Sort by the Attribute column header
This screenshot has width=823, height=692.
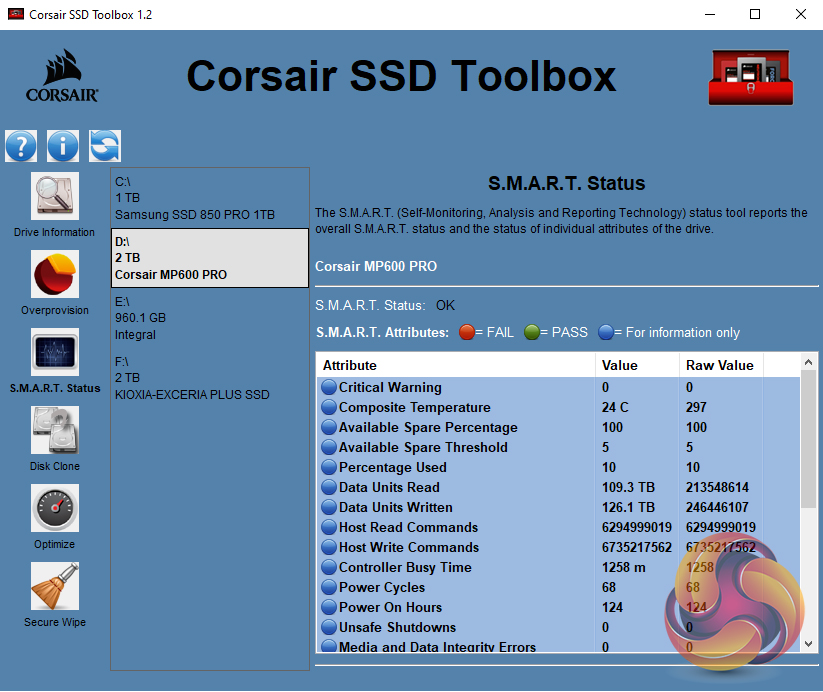pos(456,365)
